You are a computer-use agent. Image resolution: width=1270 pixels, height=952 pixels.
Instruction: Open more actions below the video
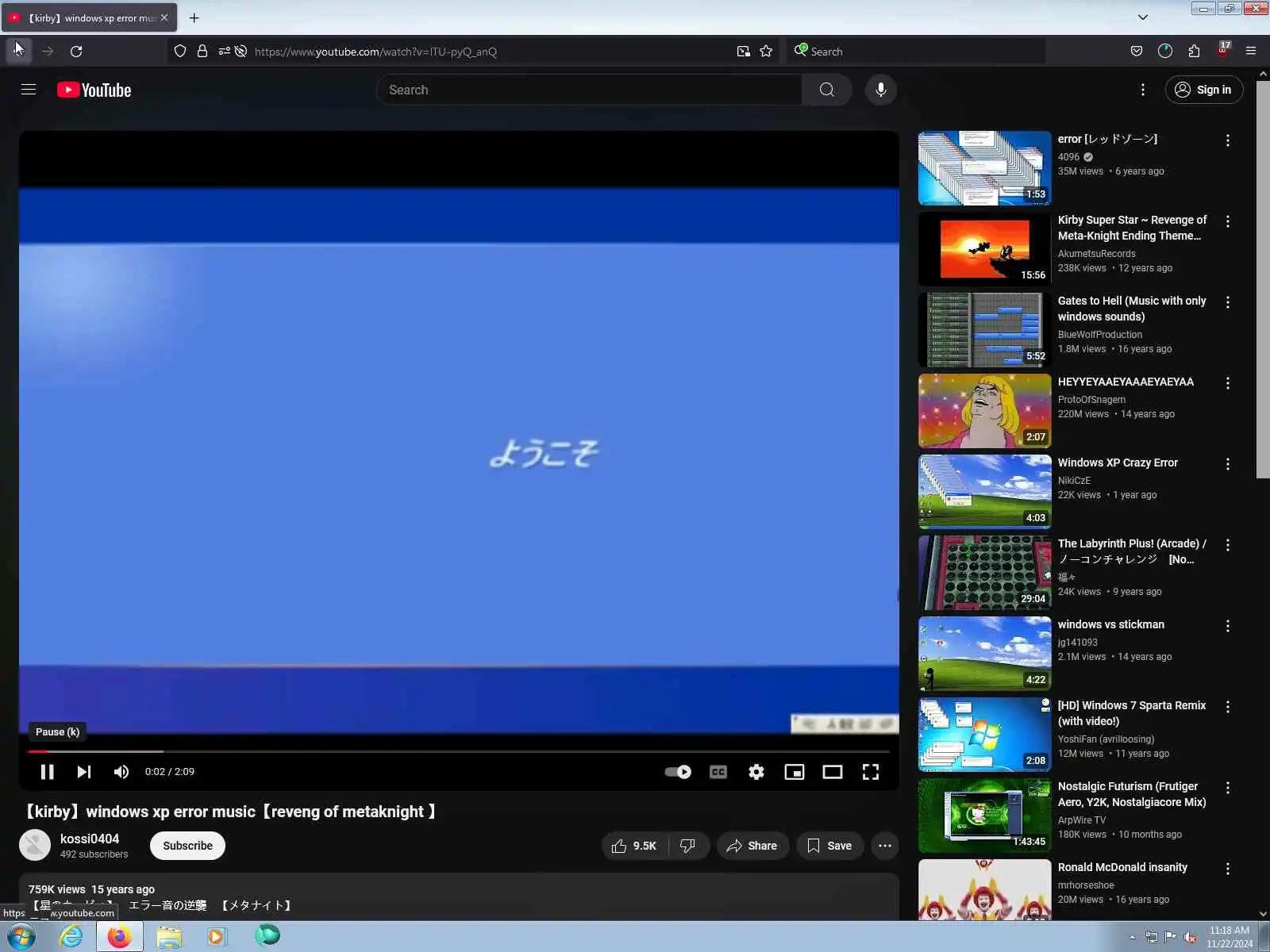[x=885, y=846]
